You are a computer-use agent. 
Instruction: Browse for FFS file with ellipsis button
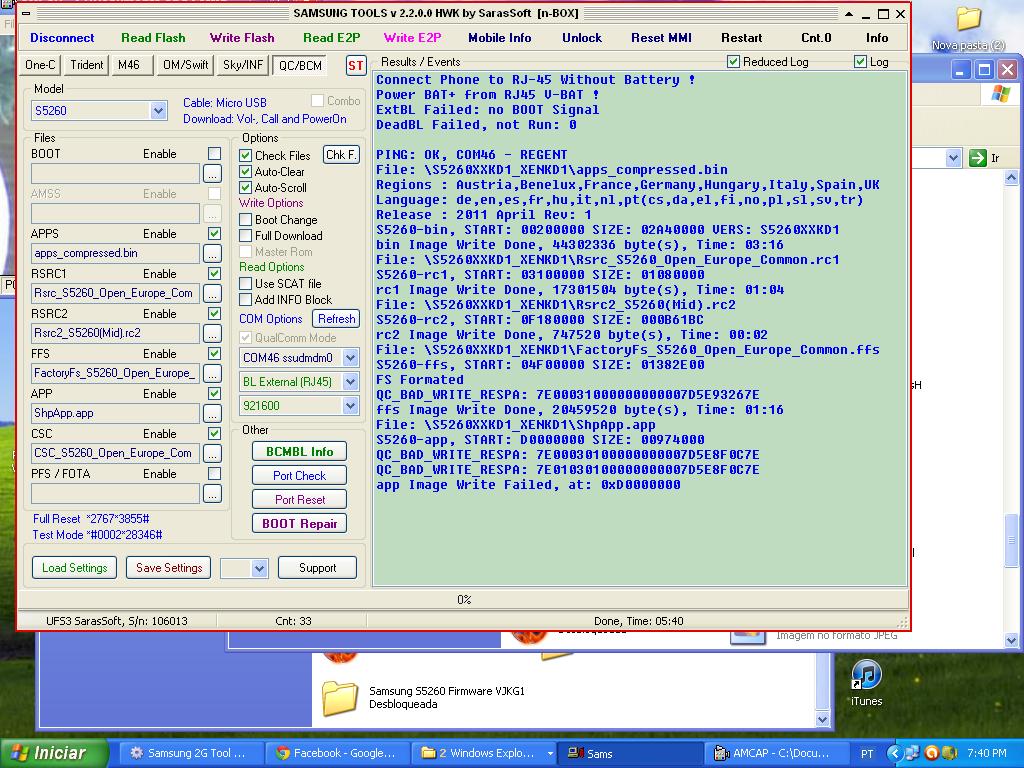click(x=212, y=373)
